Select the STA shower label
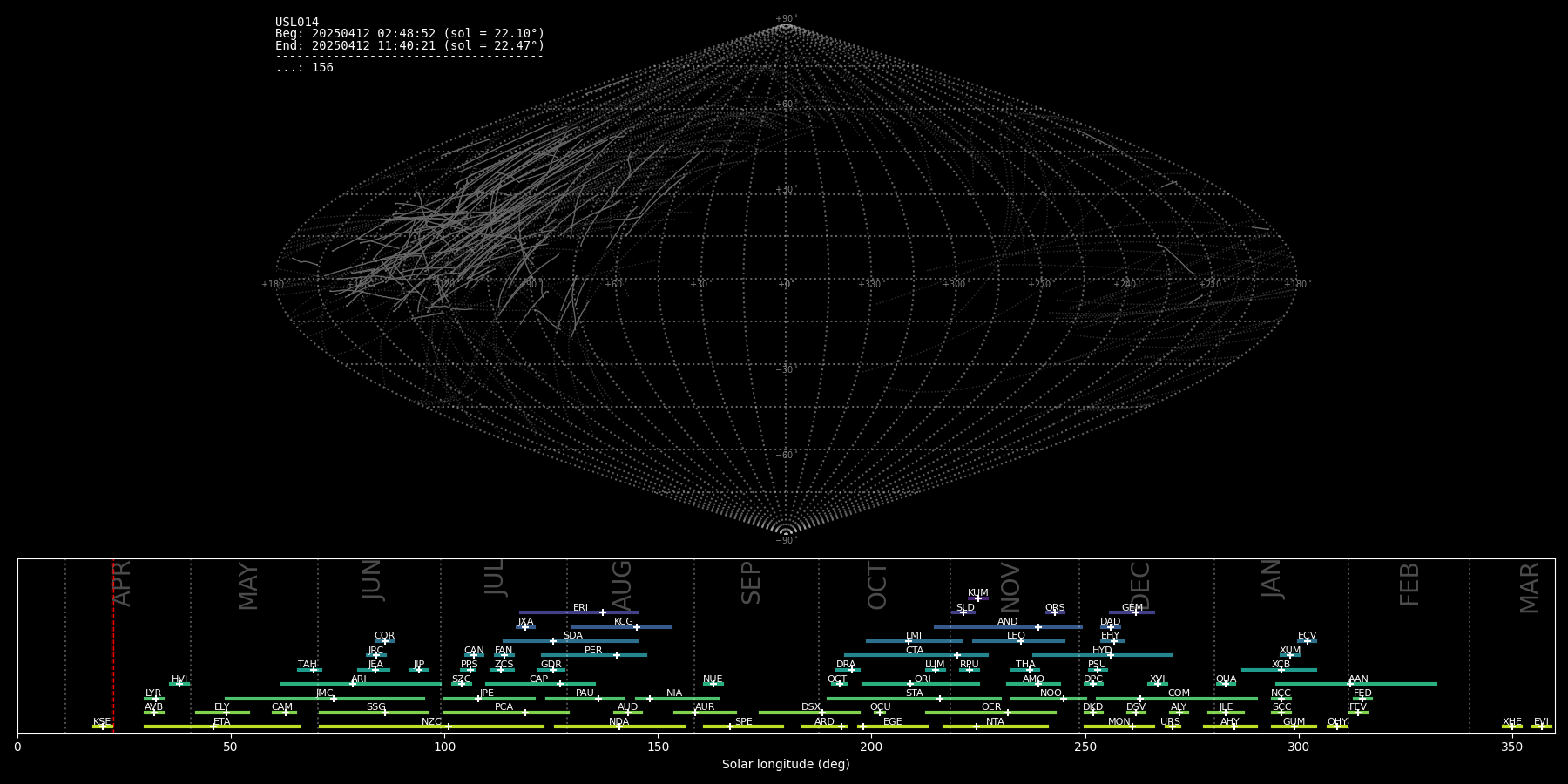Viewport: 1568px width, 784px height. pos(914,693)
